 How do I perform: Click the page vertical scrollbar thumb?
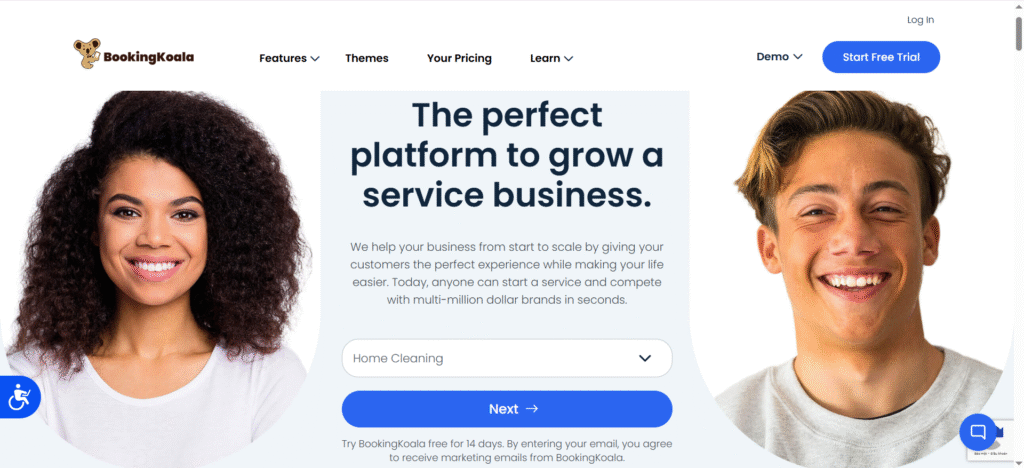pyautogui.click(x=1019, y=33)
